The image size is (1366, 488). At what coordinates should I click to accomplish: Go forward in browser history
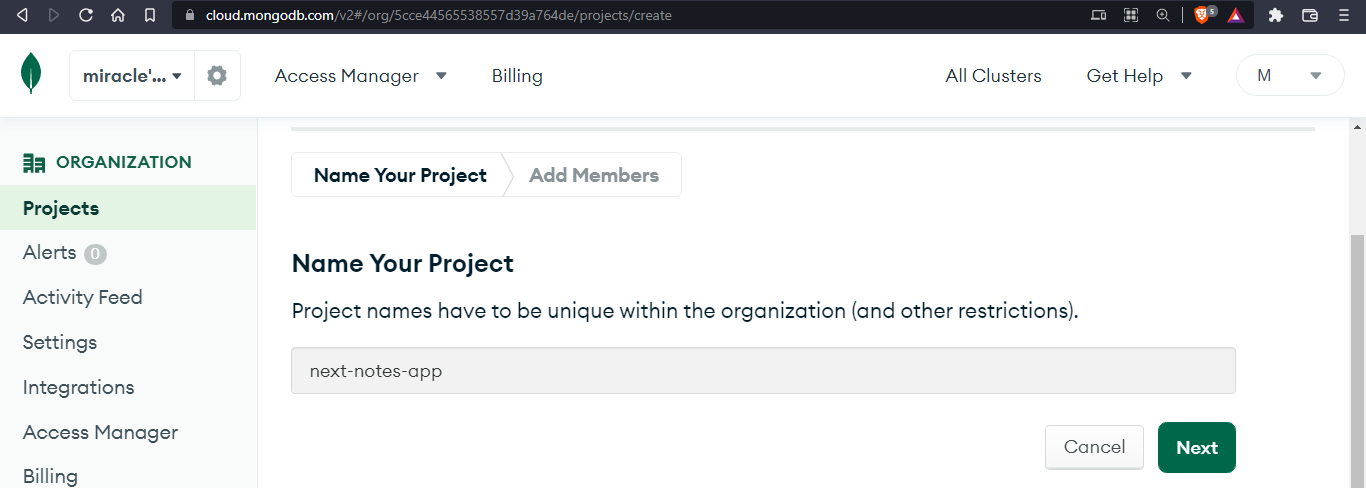click(54, 15)
